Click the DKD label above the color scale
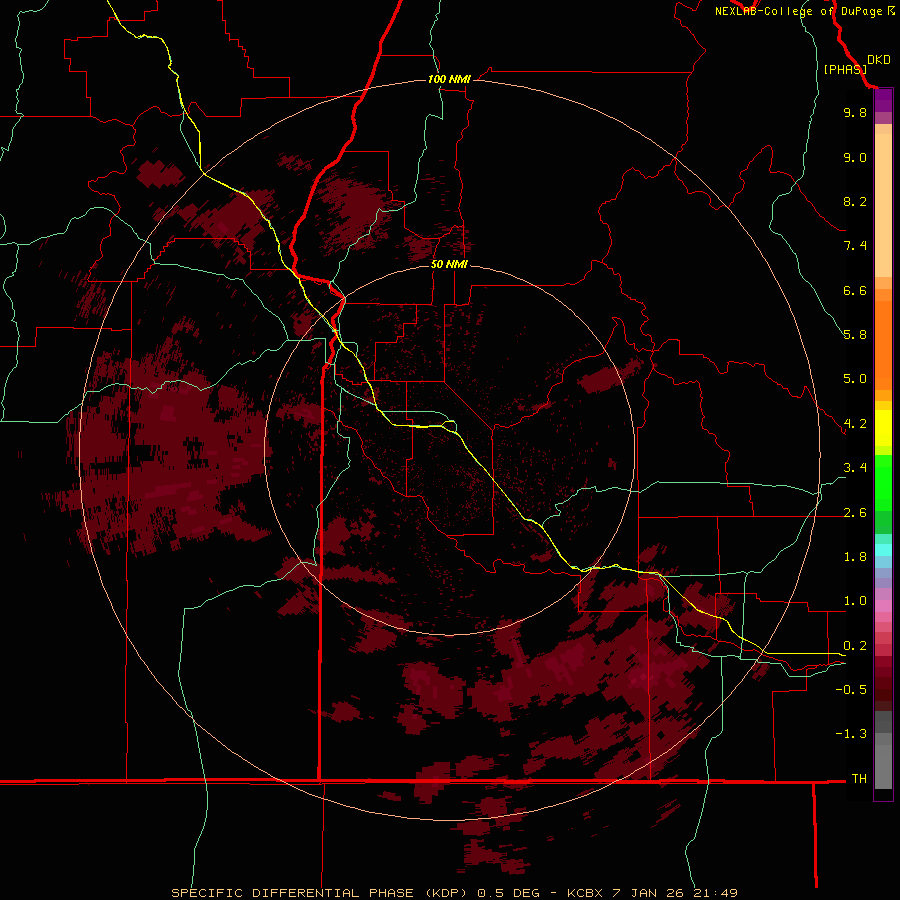 tap(879, 60)
